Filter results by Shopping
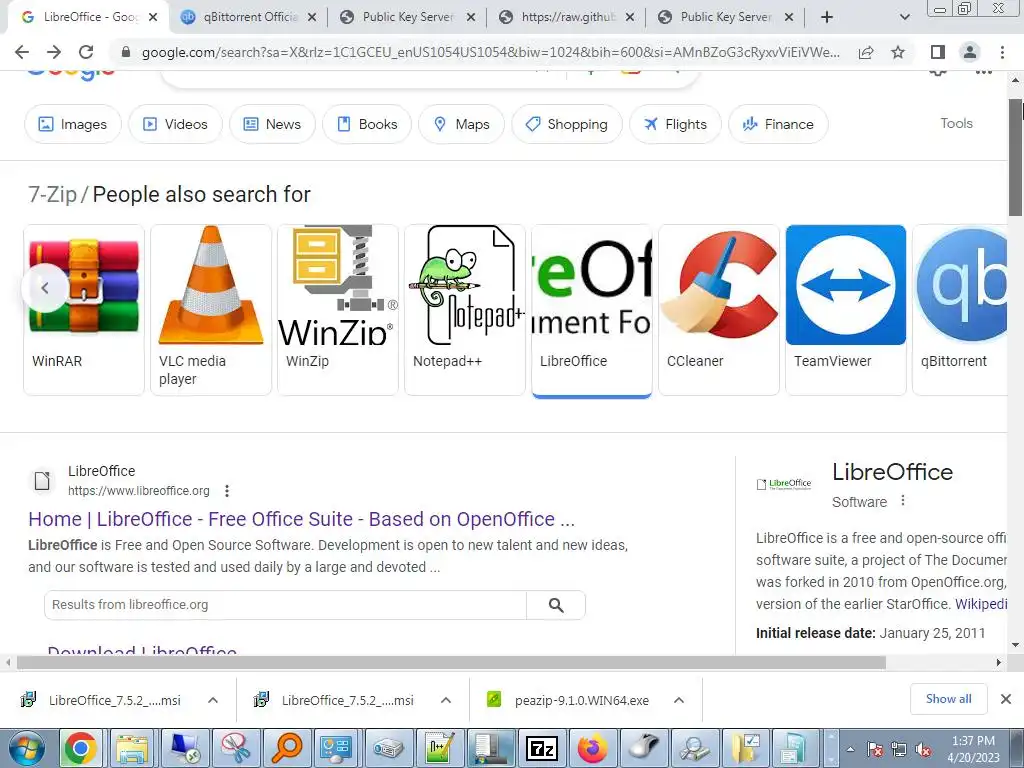 click(567, 124)
